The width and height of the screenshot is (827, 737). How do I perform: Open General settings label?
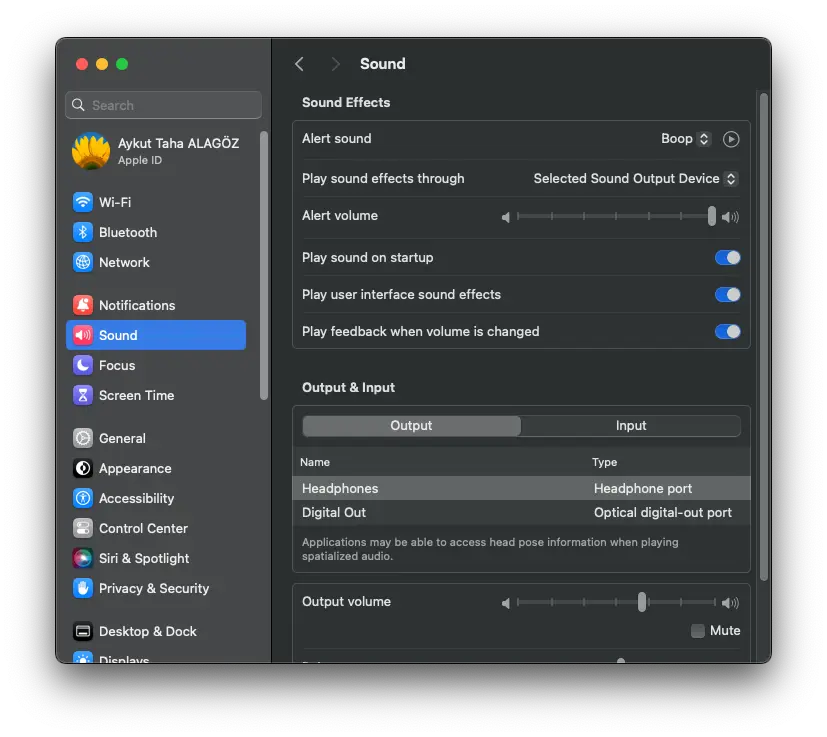coord(122,438)
